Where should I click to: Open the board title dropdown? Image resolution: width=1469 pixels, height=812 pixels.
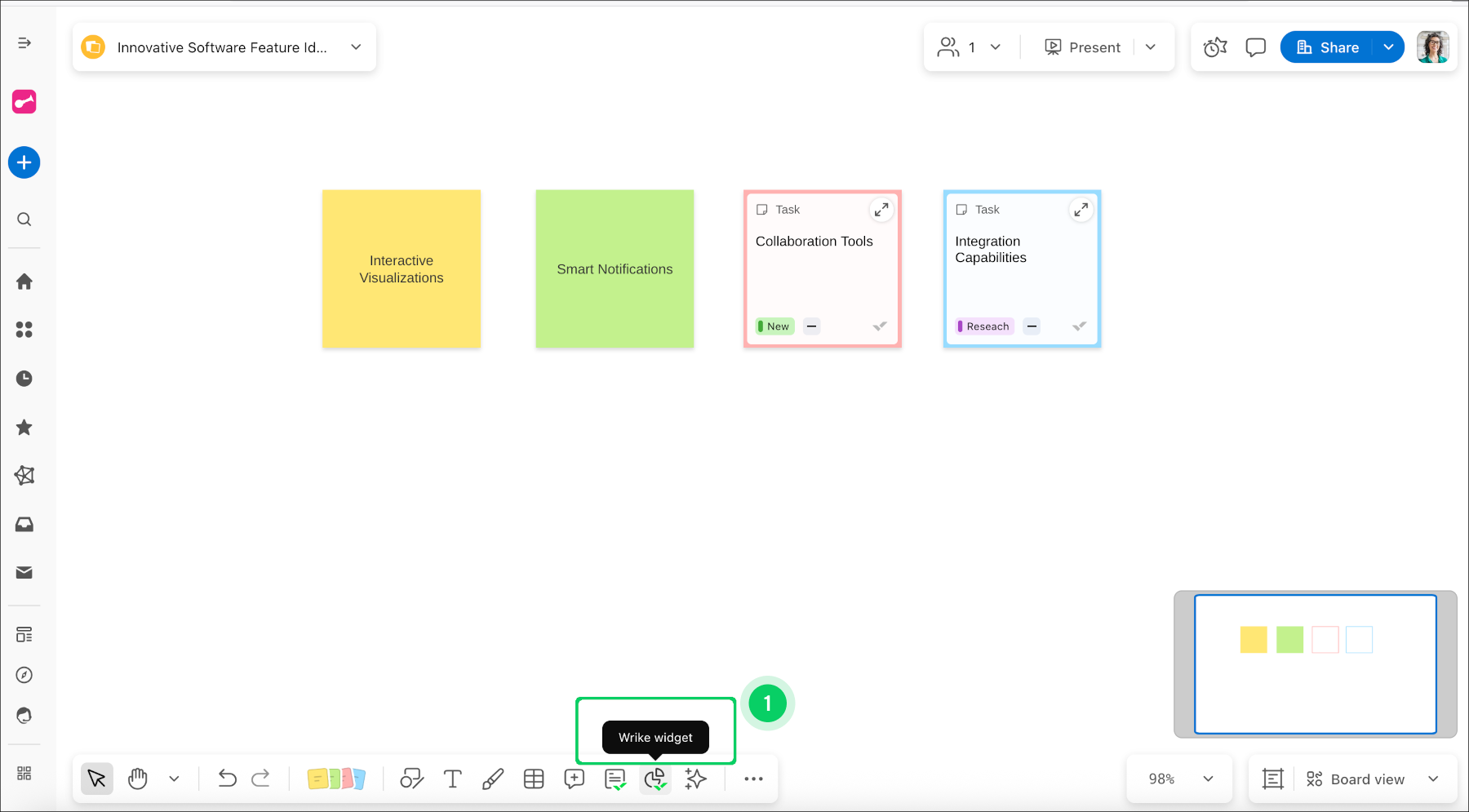pyautogui.click(x=356, y=47)
